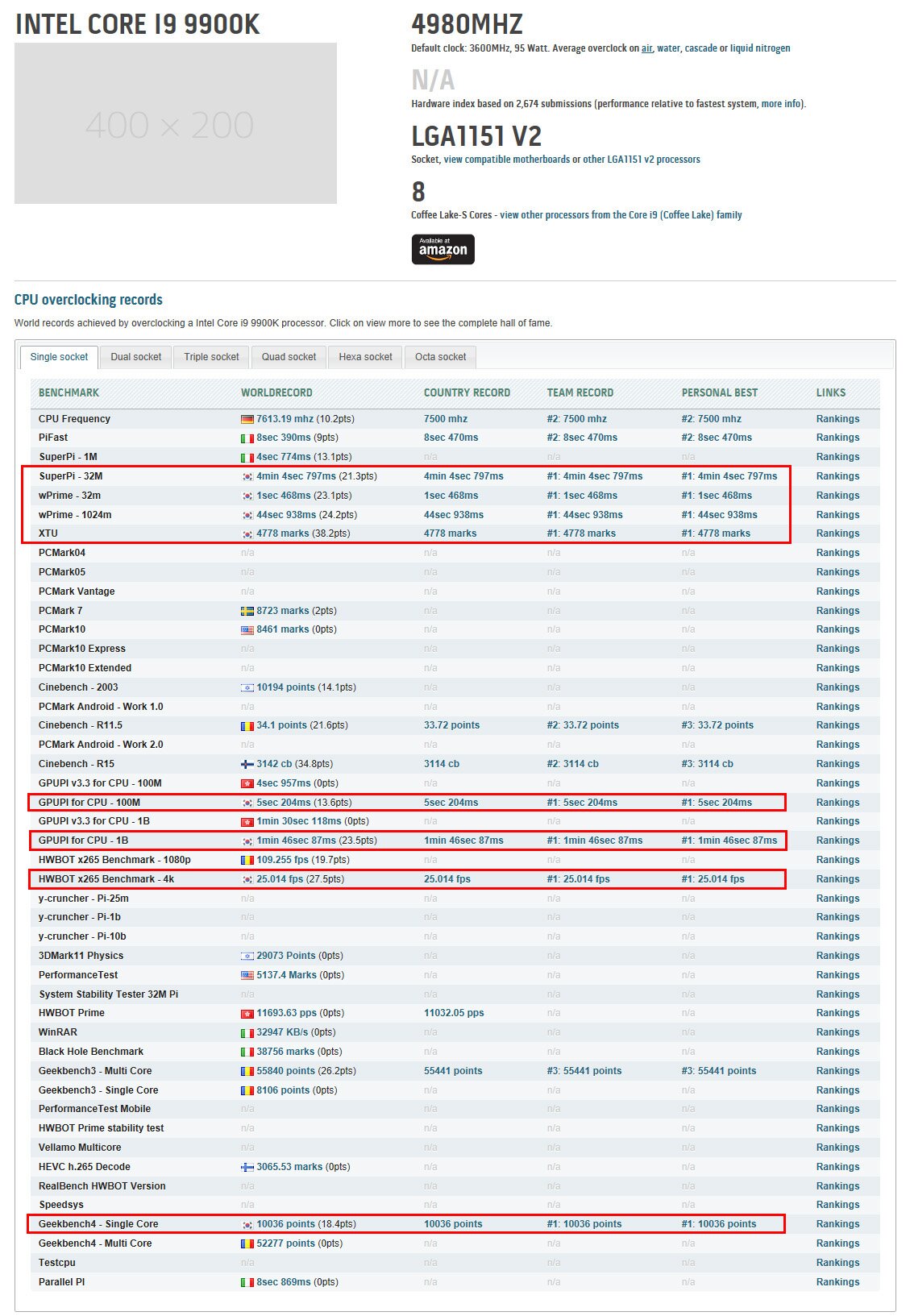
Task: Click the Swedish flag in the PCMark 7 row
Action: [247, 611]
